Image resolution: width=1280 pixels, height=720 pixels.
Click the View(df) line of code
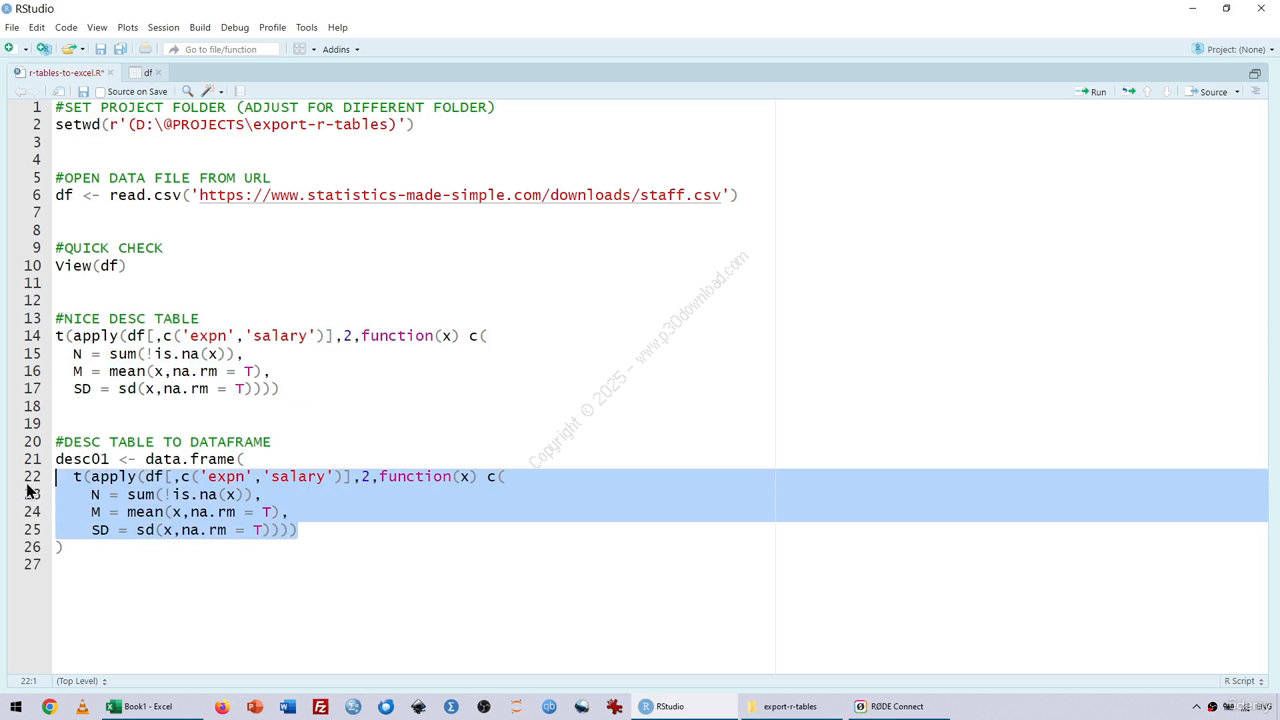pos(90,266)
